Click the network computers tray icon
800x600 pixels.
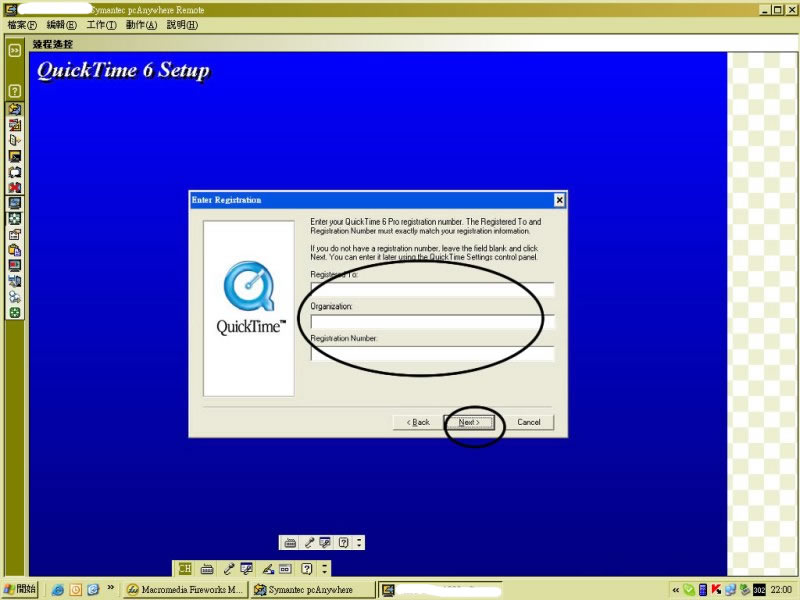point(730,590)
